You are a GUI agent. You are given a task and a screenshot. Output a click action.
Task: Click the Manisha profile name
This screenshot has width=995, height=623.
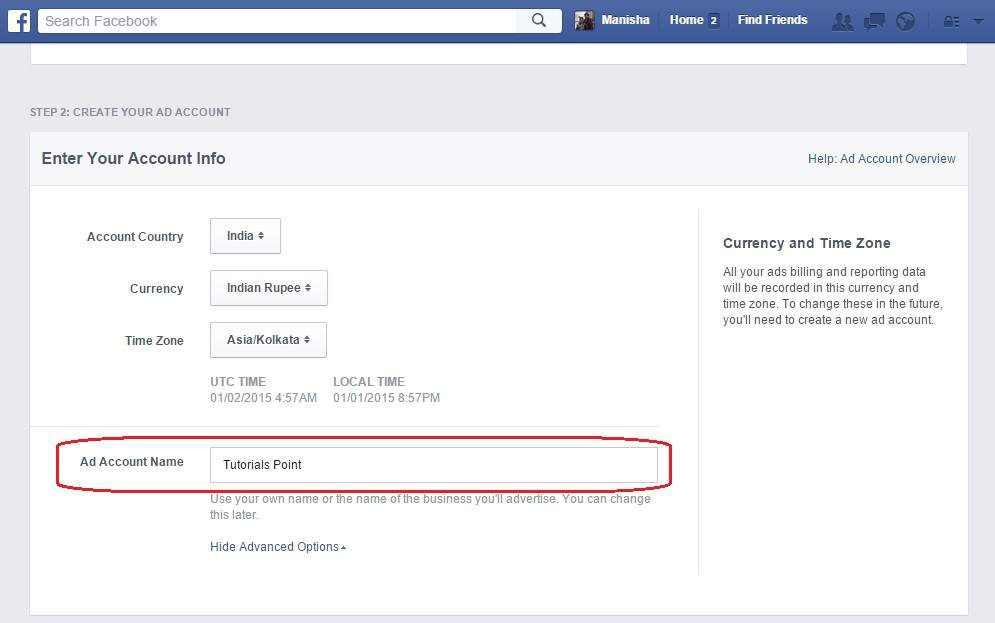tap(624, 19)
